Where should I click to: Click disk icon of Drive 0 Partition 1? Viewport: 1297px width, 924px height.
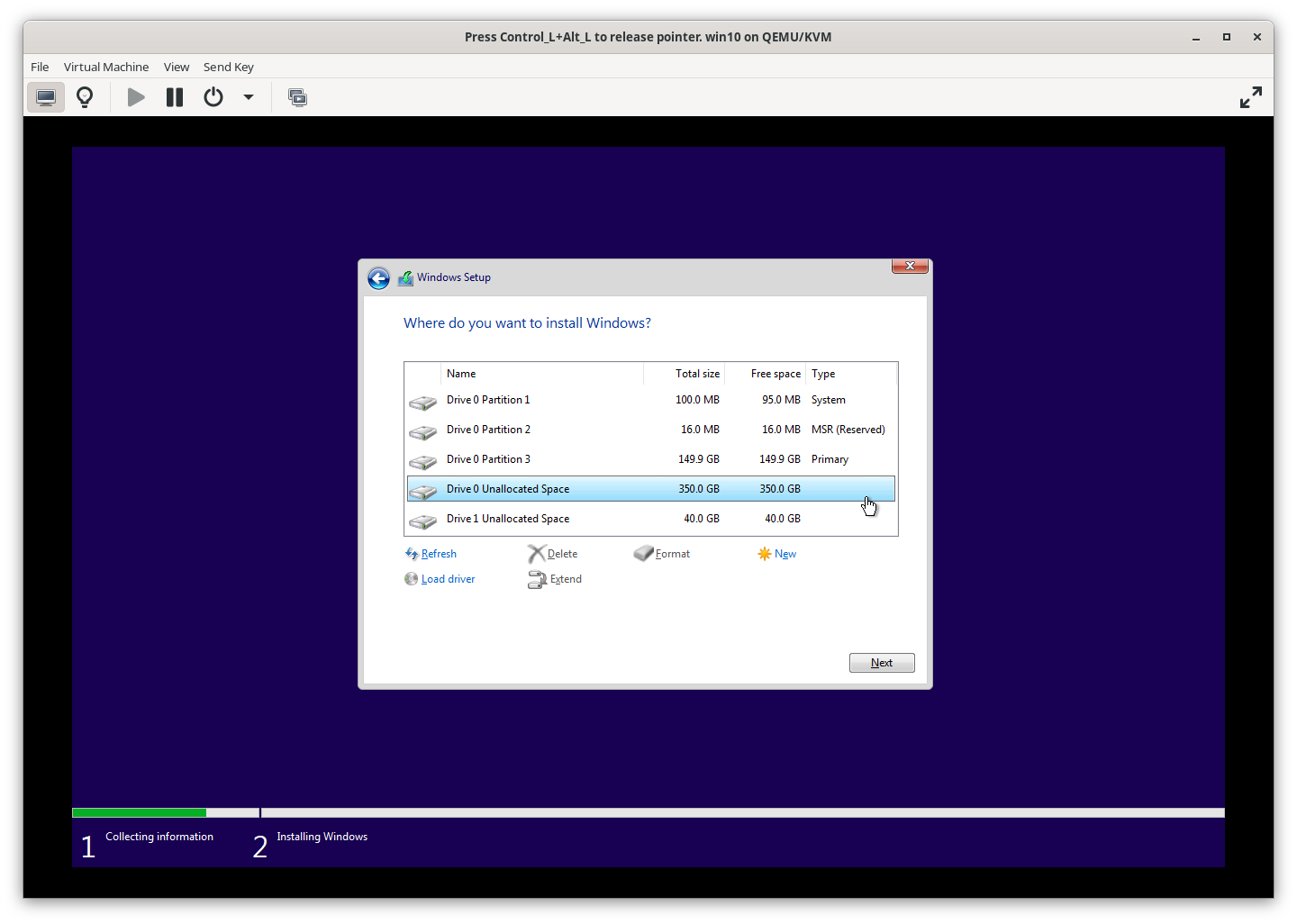click(422, 402)
